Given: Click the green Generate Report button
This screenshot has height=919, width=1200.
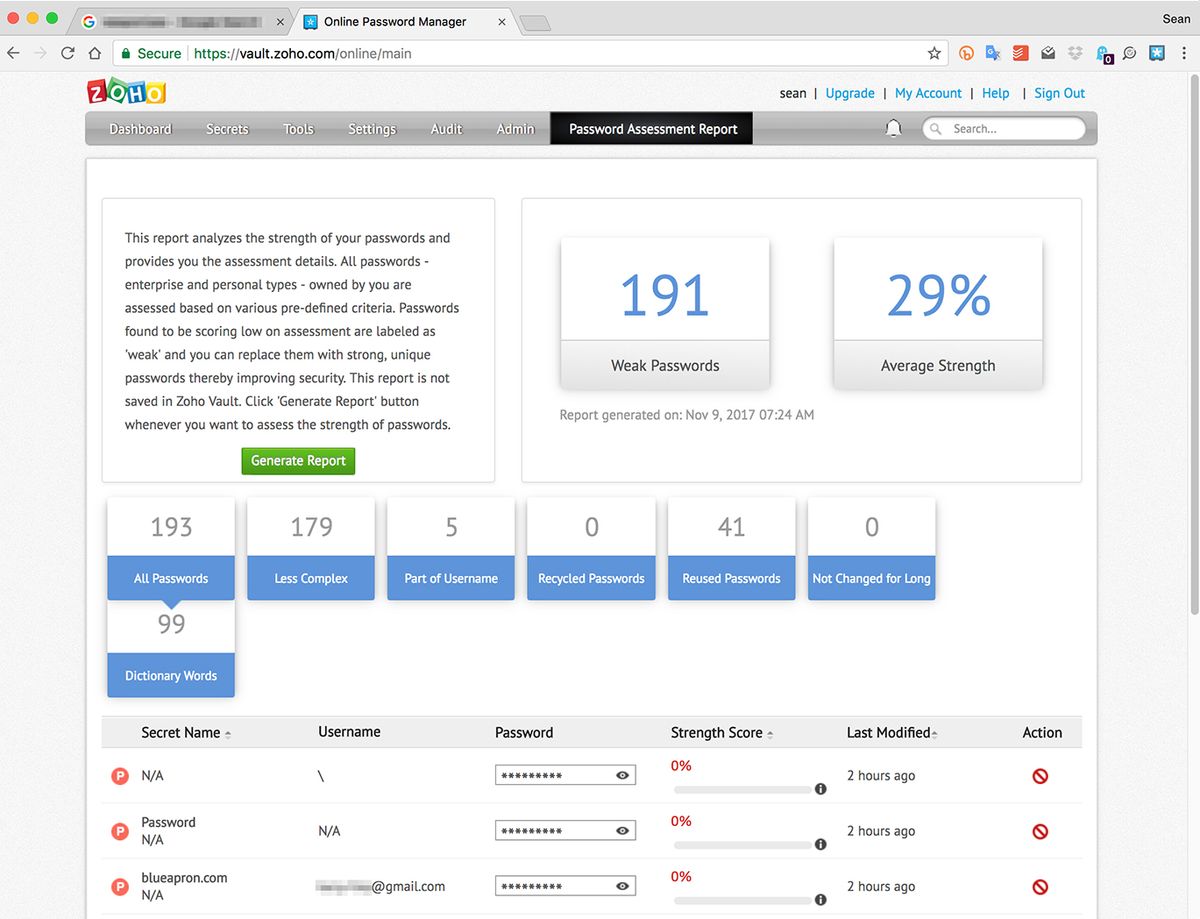Looking at the screenshot, I should click(298, 461).
